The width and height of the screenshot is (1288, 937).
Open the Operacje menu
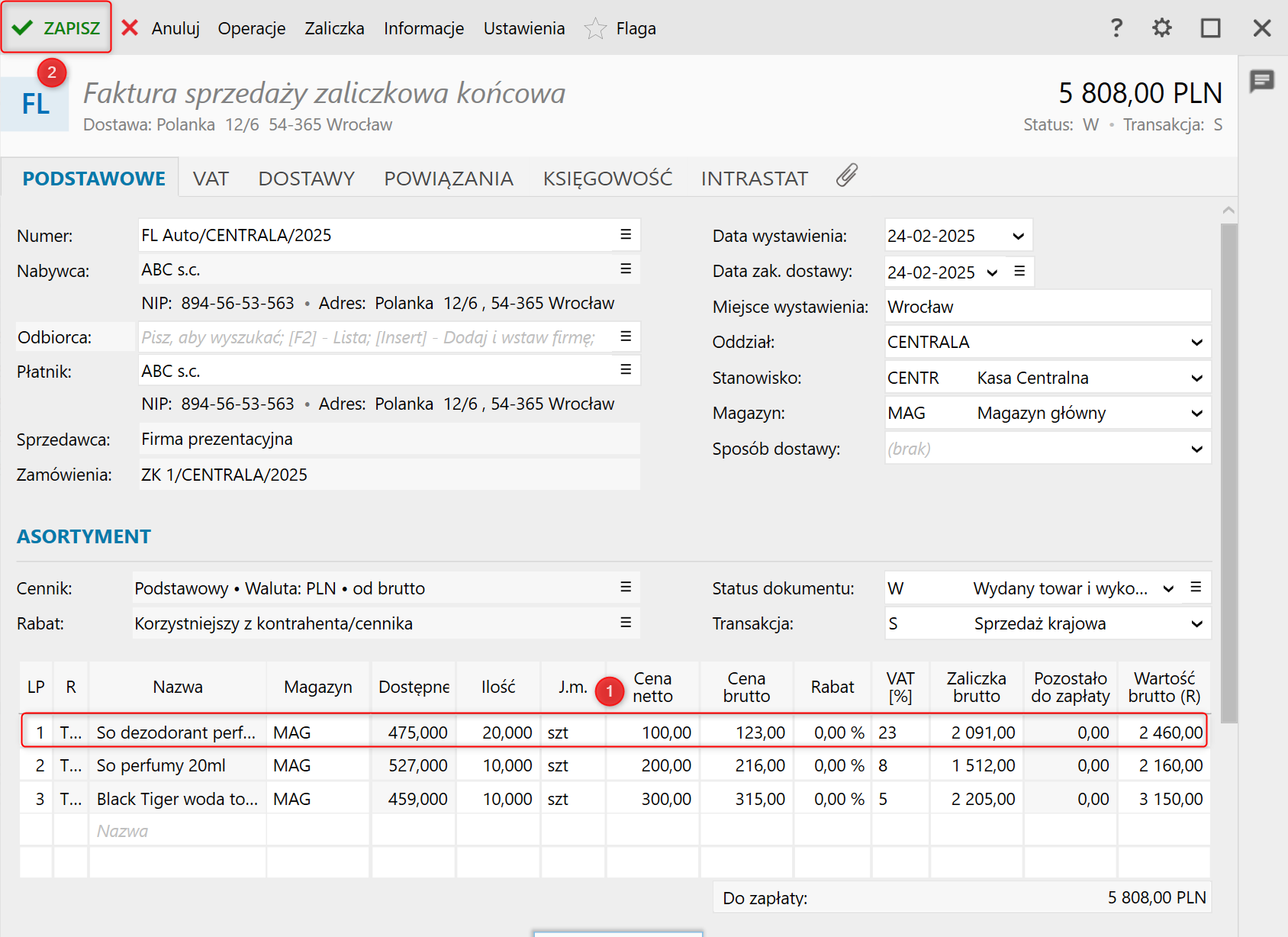coord(251,28)
